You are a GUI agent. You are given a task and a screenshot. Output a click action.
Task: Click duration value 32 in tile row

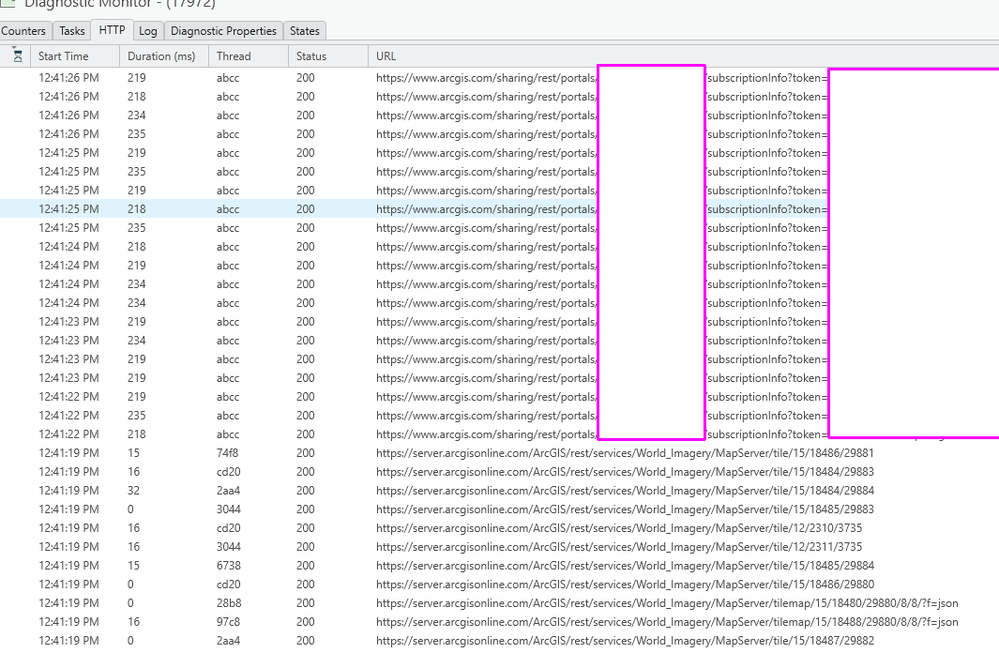(x=134, y=491)
